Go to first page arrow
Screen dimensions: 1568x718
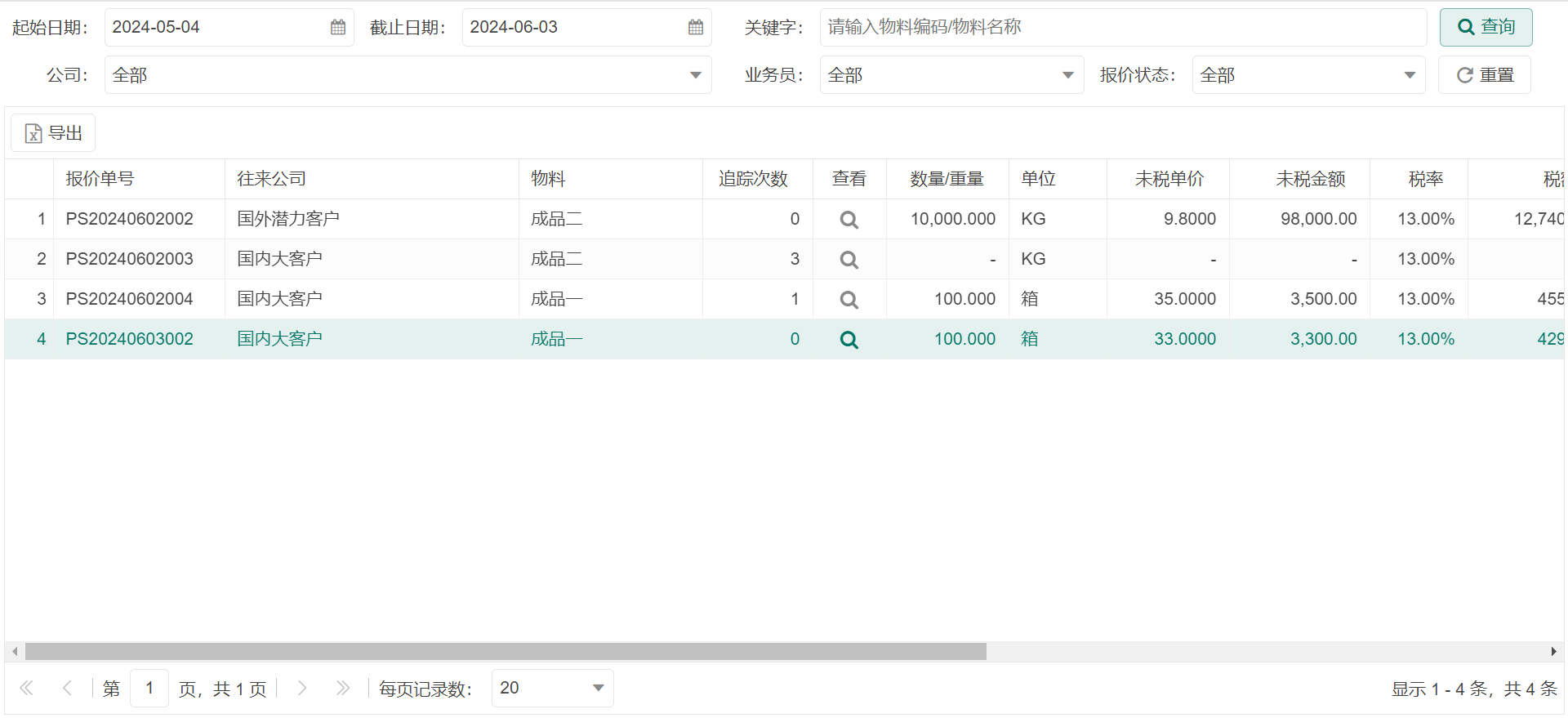tap(26, 688)
